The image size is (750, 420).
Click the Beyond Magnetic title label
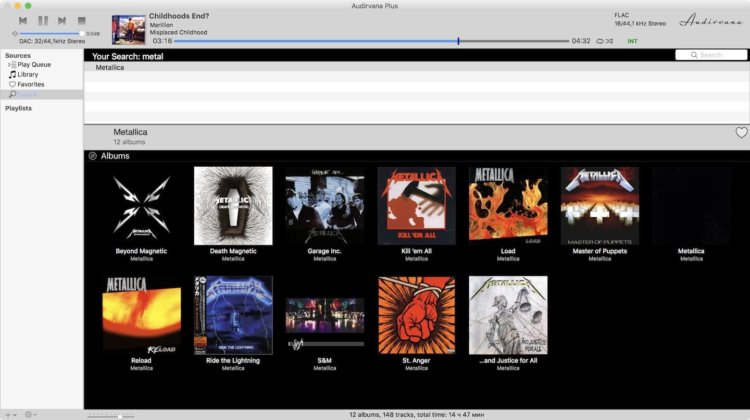click(x=141, y=251)
